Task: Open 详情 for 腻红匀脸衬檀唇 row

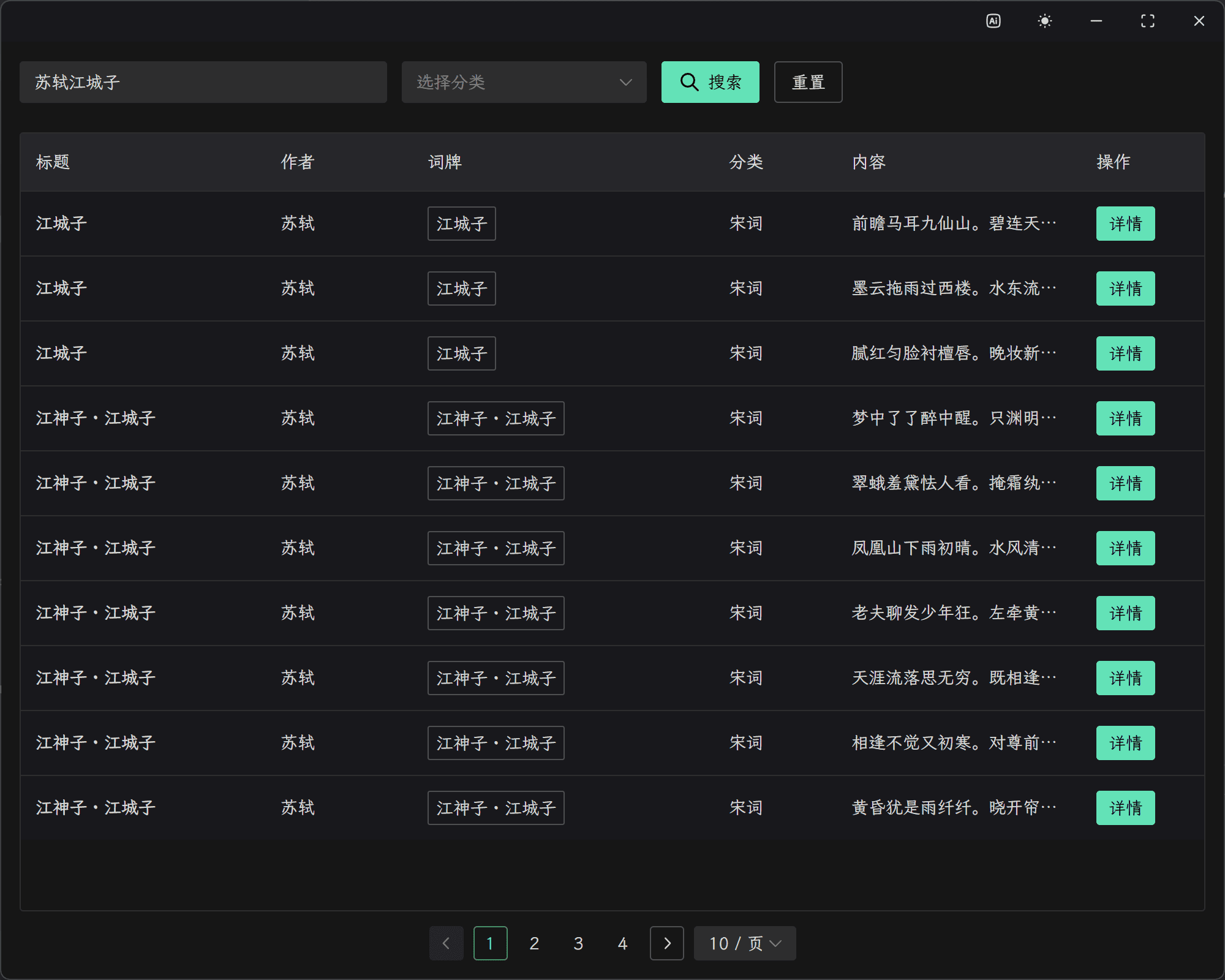Action: 1126,353
